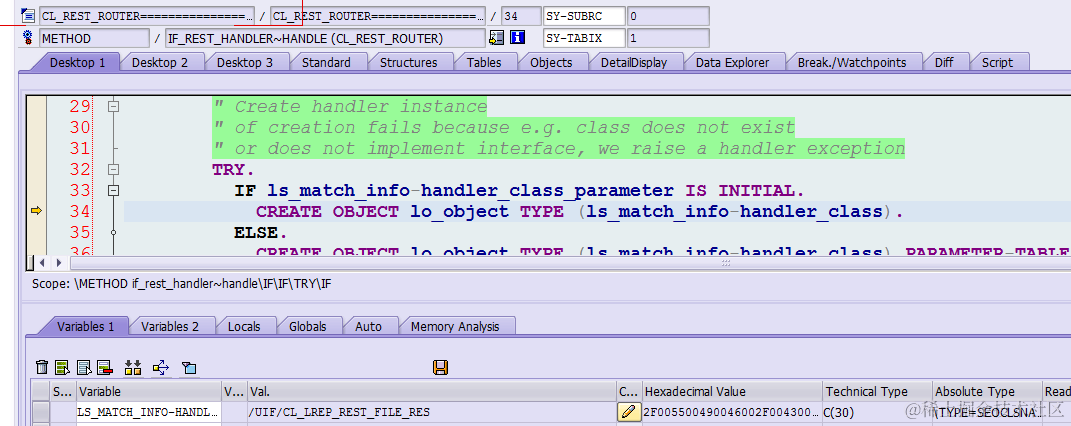This screenshot has width=1071, height=426.
Task: Click the program source icon beside CL_REST_ROUTER
Action: tap(29, 15)
